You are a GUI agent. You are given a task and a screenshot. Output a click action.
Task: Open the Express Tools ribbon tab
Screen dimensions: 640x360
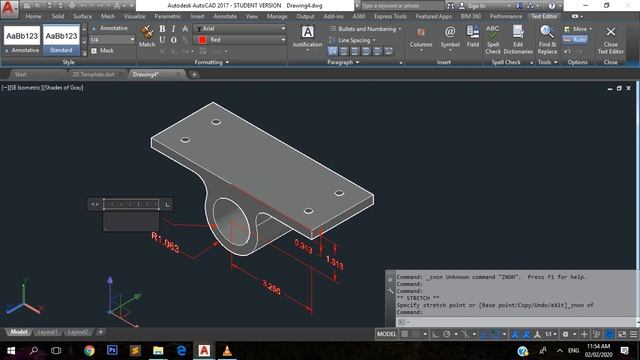[x=390, y=16]
